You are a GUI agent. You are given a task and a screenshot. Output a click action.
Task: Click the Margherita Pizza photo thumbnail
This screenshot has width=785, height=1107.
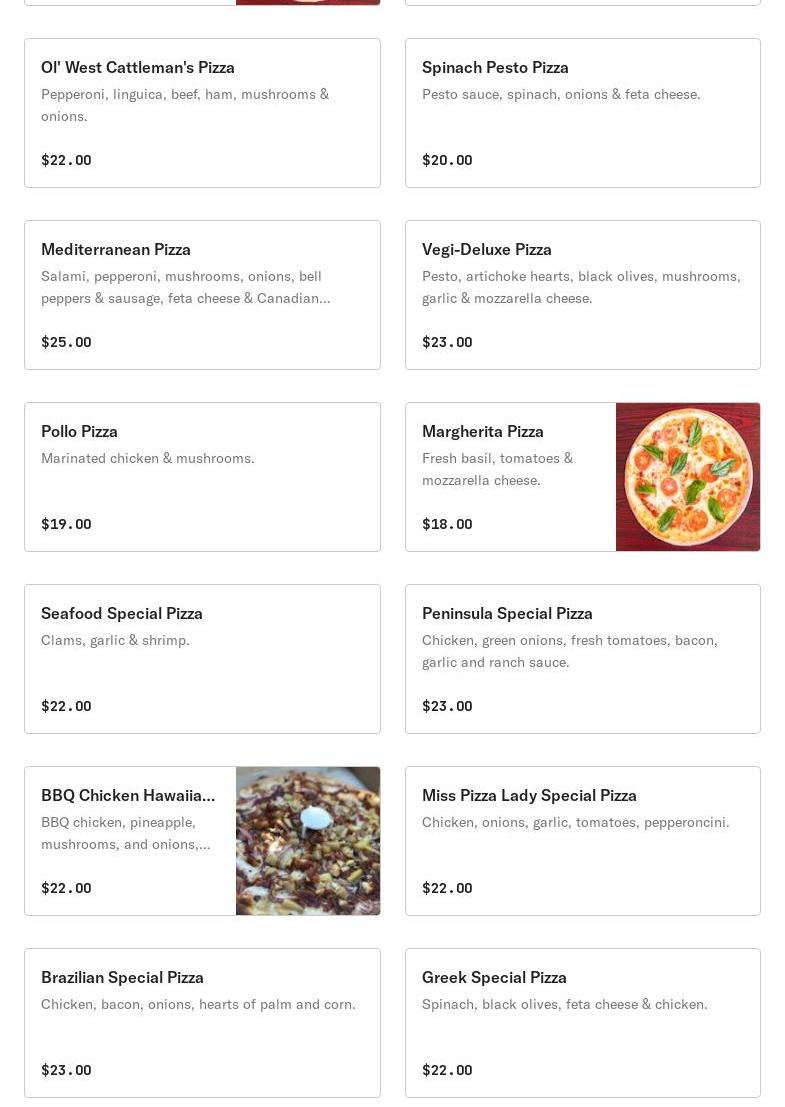coord(688,477)
